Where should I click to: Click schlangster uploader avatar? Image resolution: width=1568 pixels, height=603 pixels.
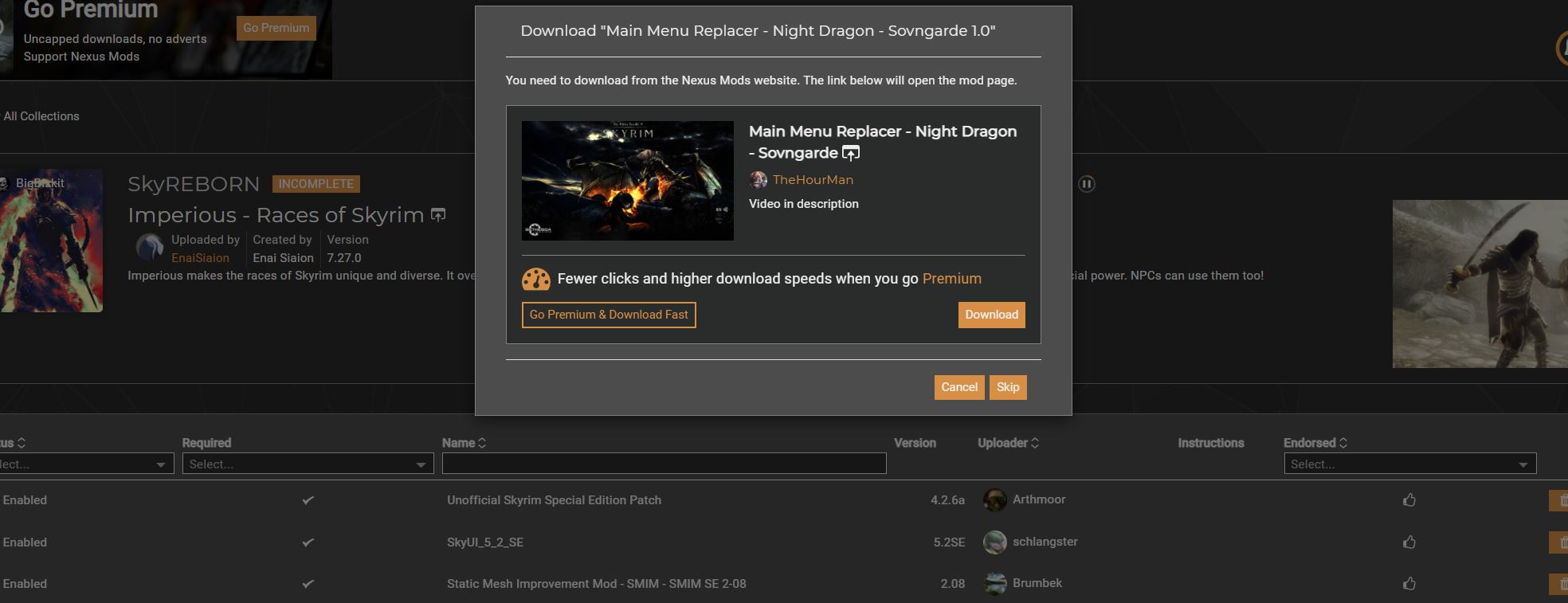click(994, 542)
